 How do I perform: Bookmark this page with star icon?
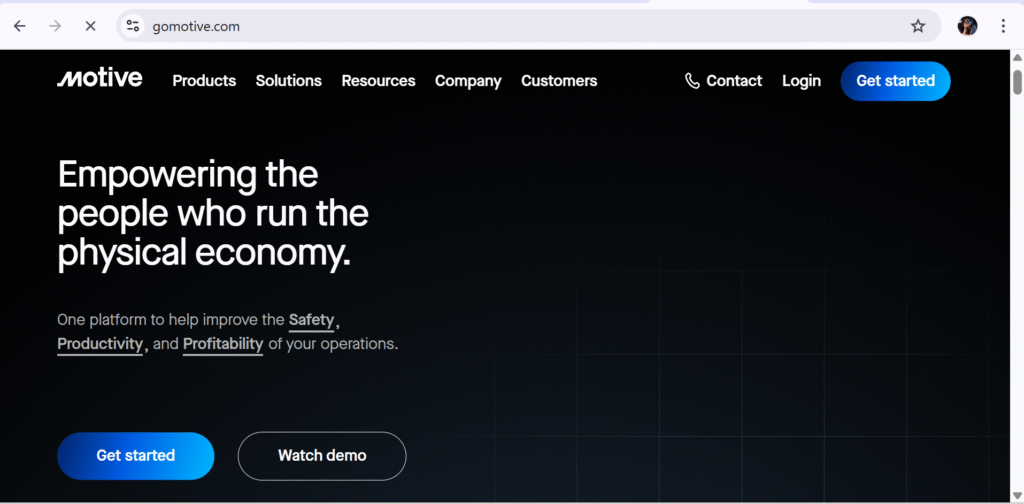(x=918, y=26)
